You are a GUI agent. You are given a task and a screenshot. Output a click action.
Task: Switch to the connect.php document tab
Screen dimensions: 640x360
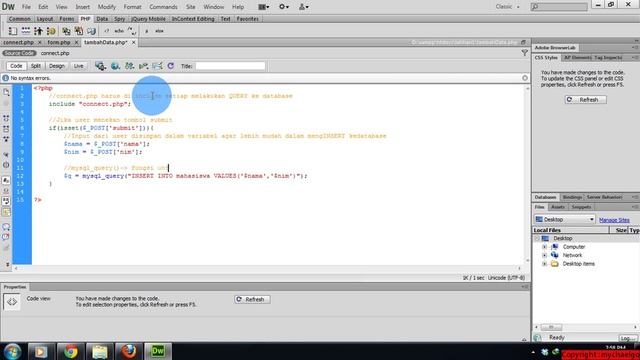[x=18, y=42]
